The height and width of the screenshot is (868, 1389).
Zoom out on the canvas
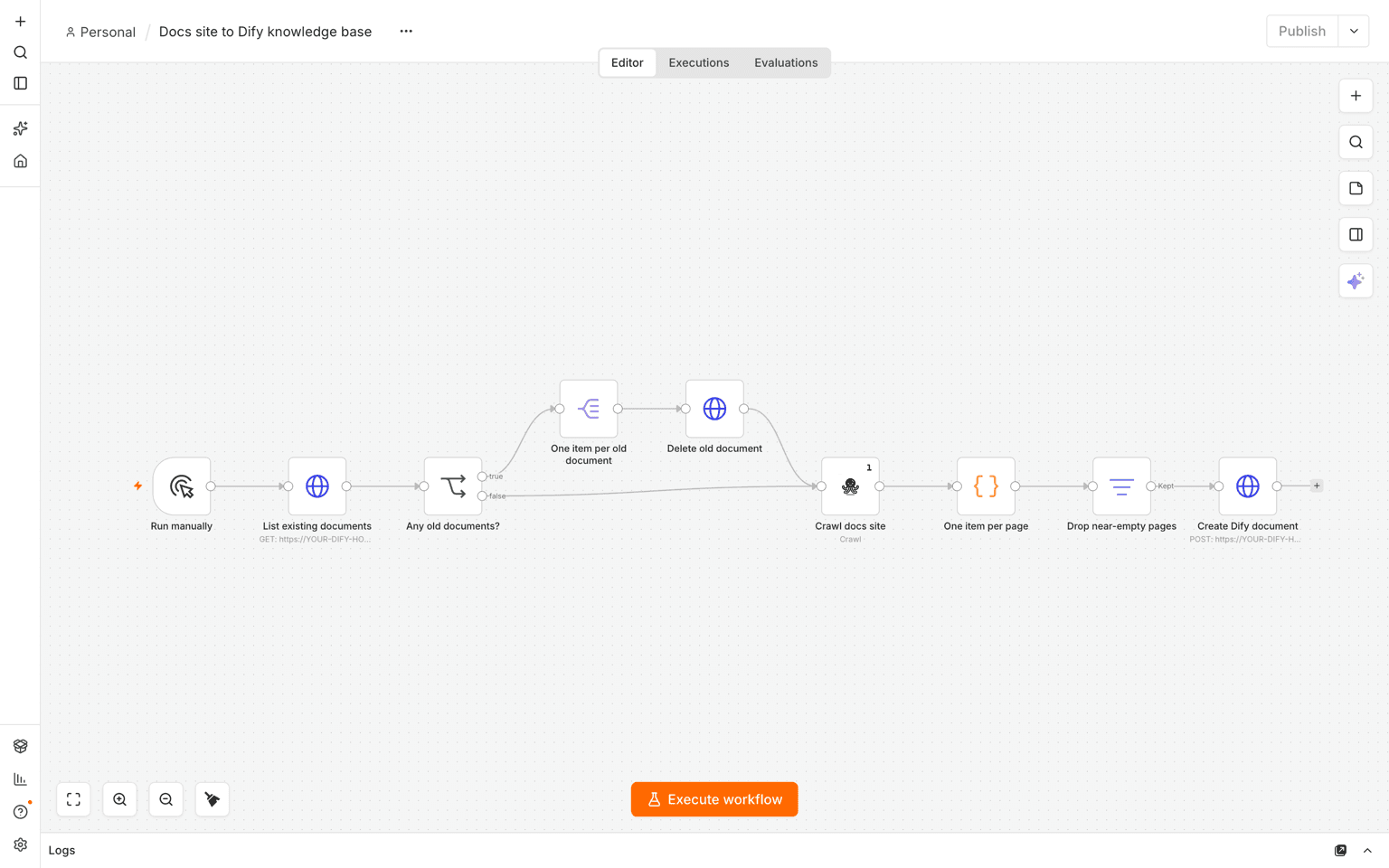[x=165, y=799]
